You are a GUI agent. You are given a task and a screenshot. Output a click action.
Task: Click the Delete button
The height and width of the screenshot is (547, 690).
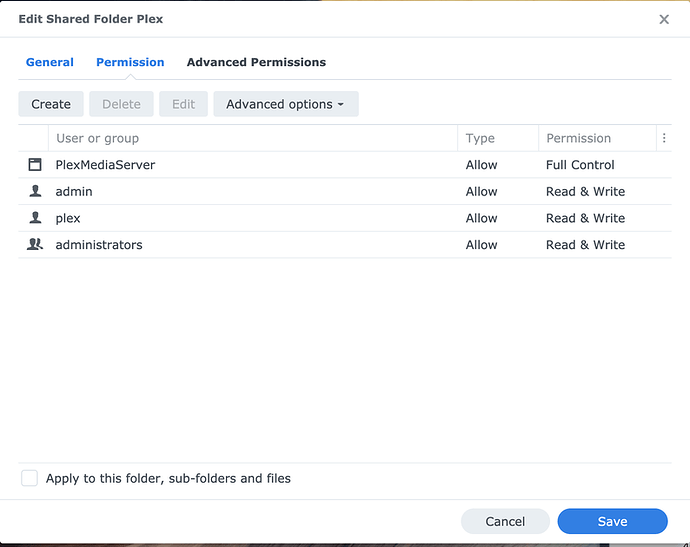[x=121, y=104]
